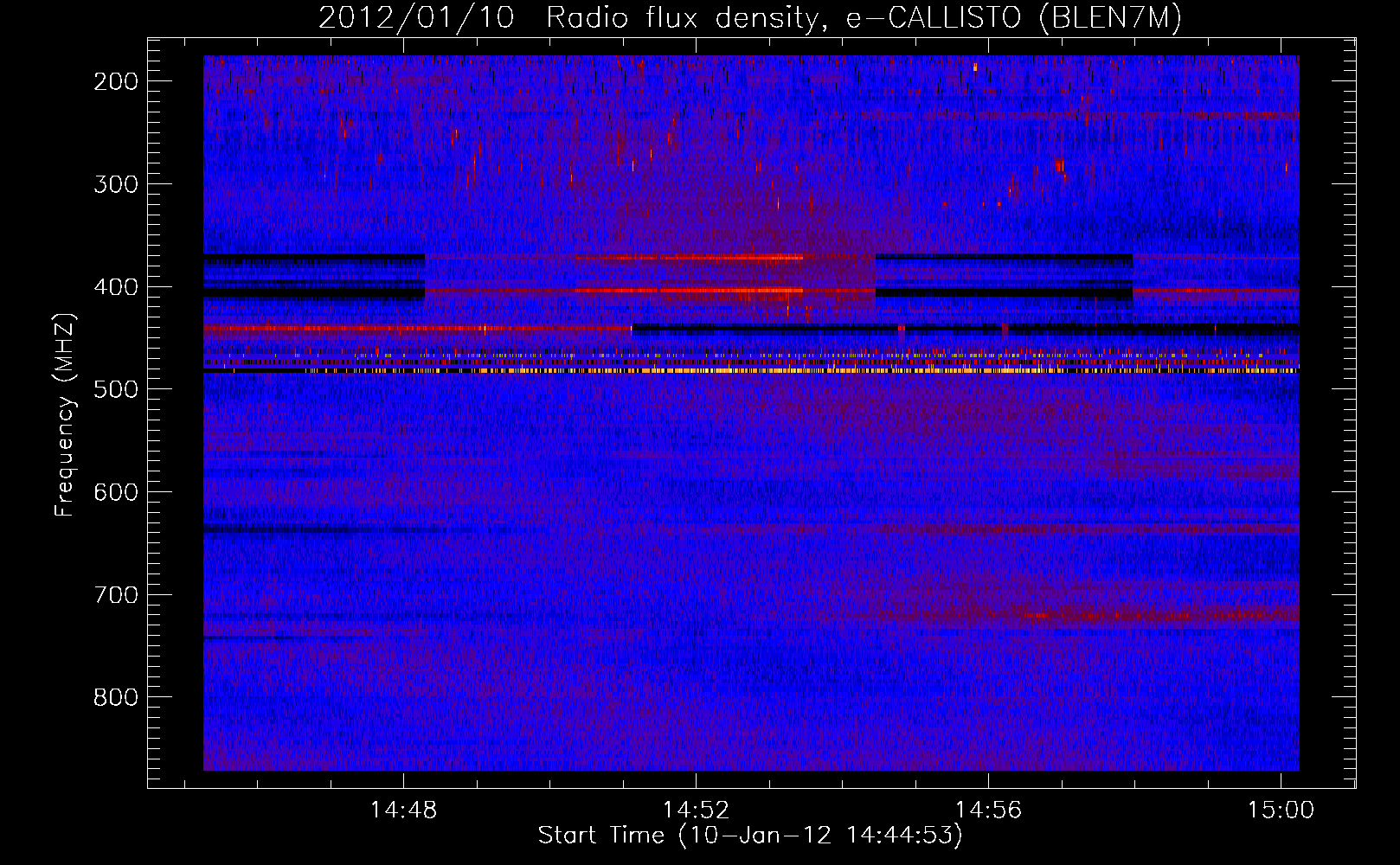The width and height of the screenshot is (1400, 865).
Task: Click the 14:48 time tick label
Action: 404,811
